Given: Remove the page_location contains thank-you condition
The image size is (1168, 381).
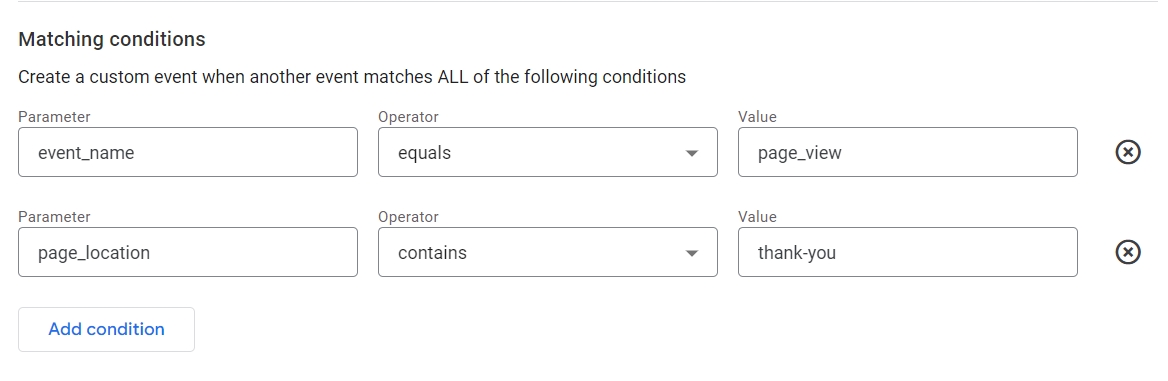Looking at the screenshot, I should (x=1128, y=252).
